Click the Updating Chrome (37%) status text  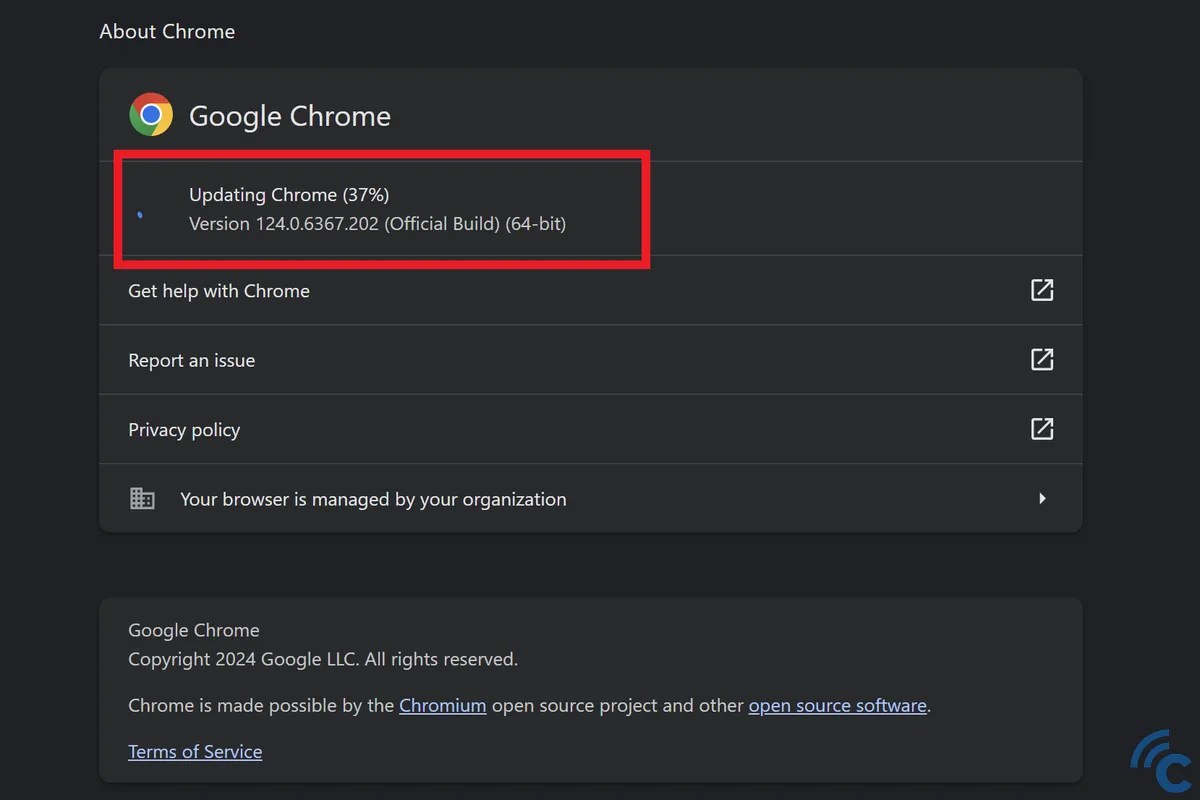(289, 194)
